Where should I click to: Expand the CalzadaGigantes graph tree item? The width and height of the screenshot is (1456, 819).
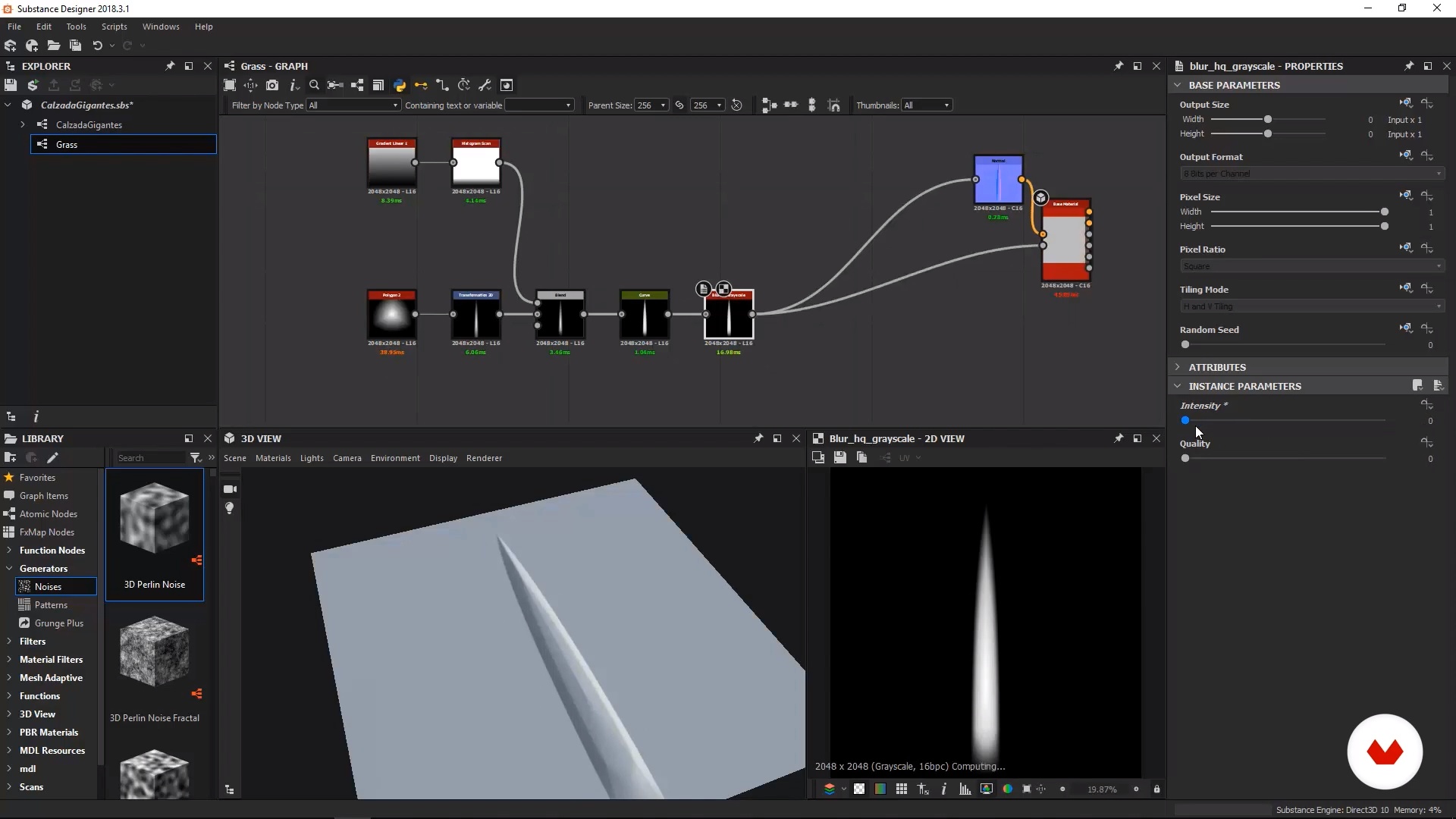click(x=23, y=124)
